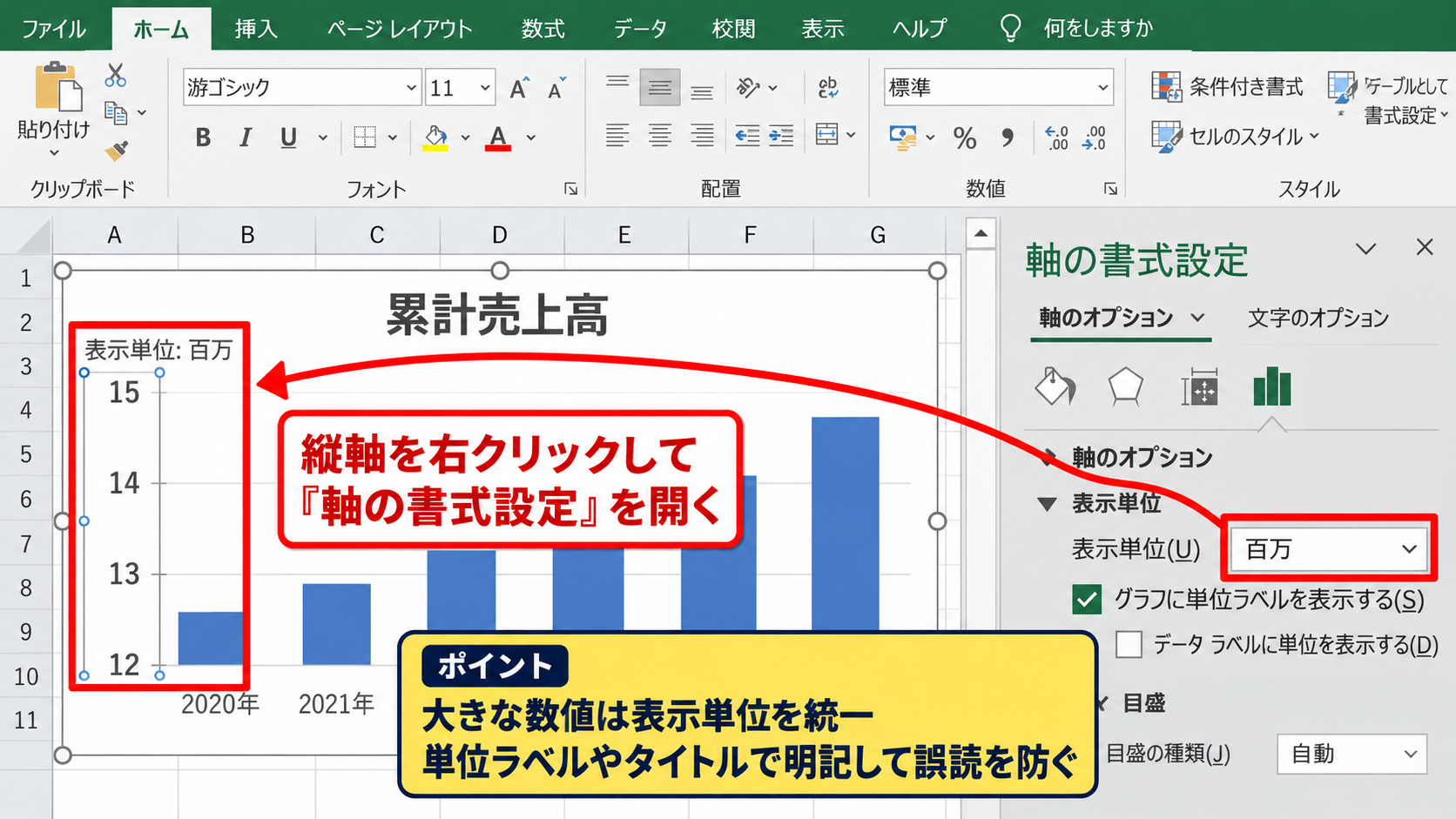Click the Decrease Decimal icon

(1094, 138)
